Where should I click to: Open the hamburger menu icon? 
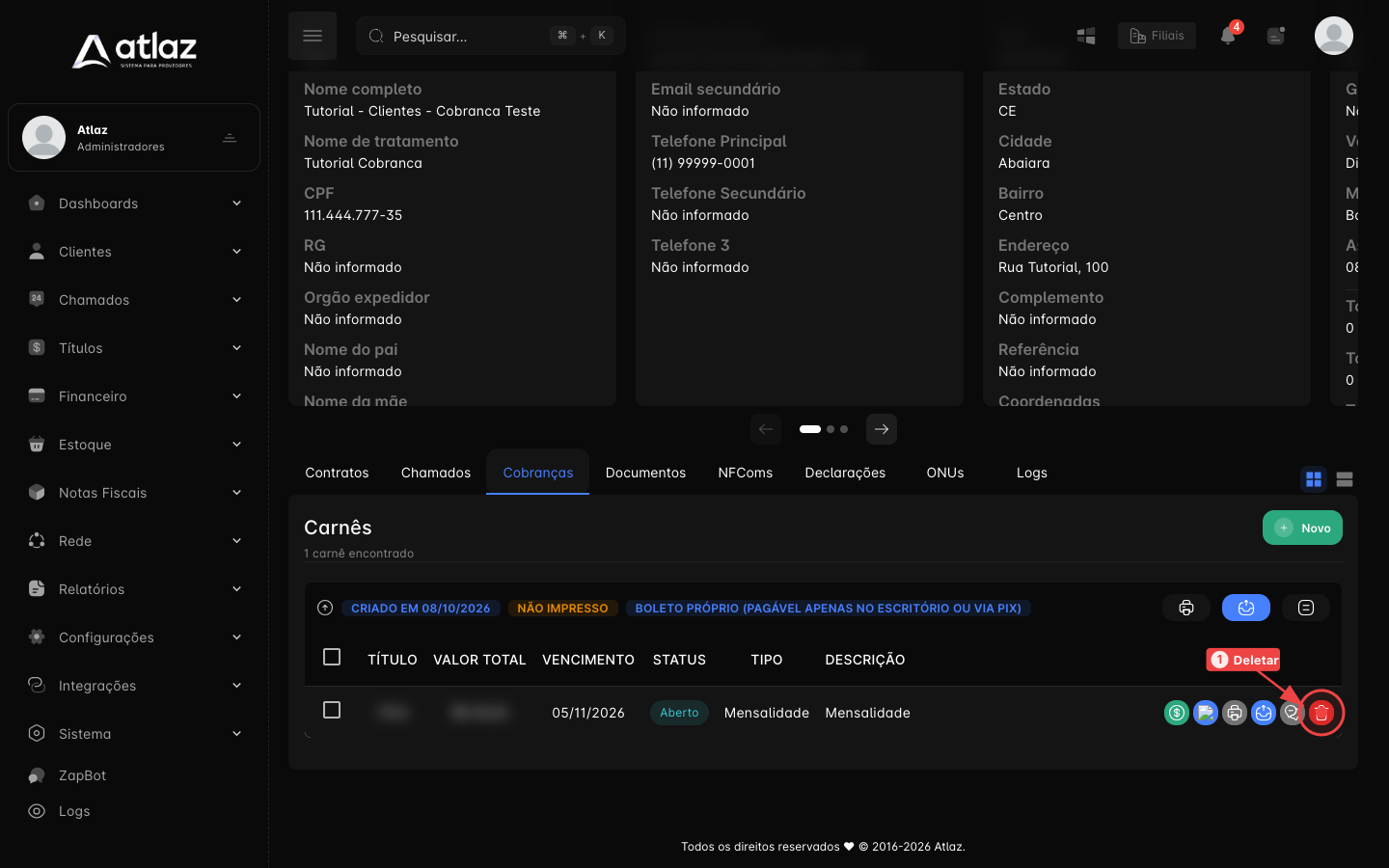[313, 36]
